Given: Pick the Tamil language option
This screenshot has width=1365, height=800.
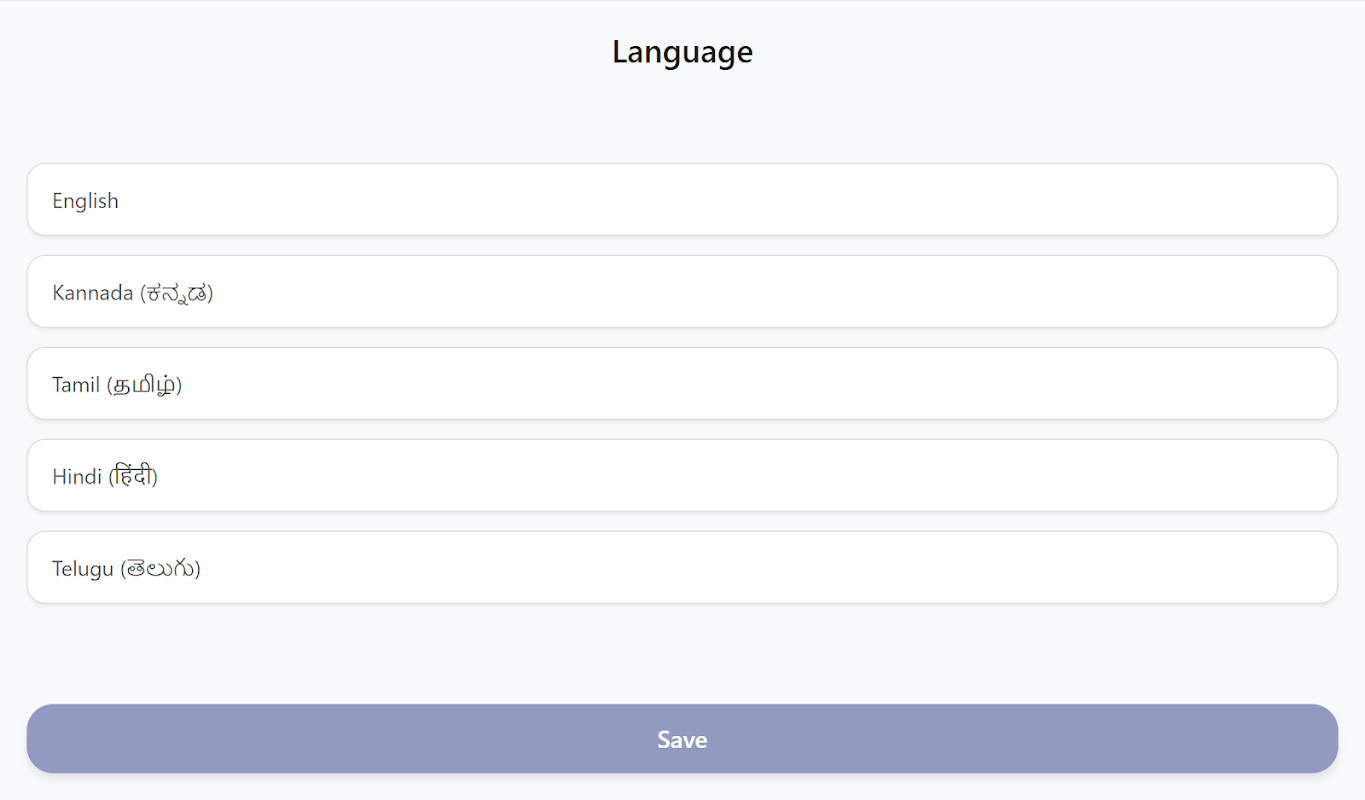Looking at the screenshot, I should [x=682, y=384].
